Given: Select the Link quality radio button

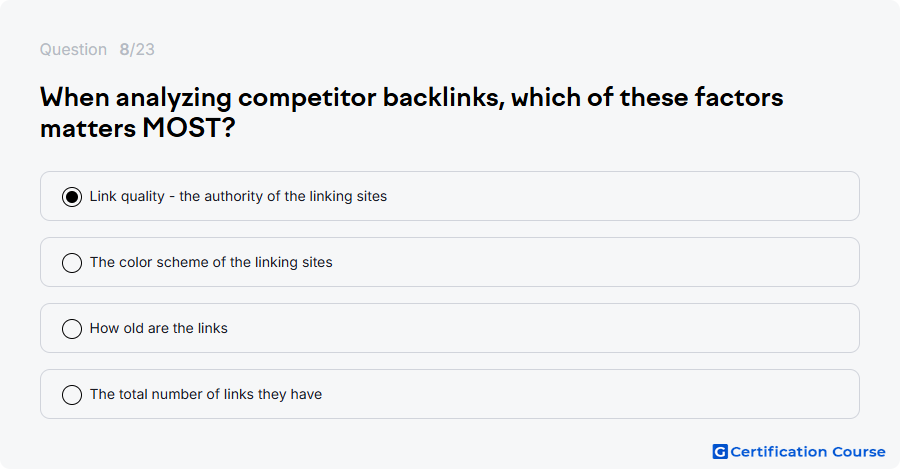Looking at the screenshot, I should point(72,197).
